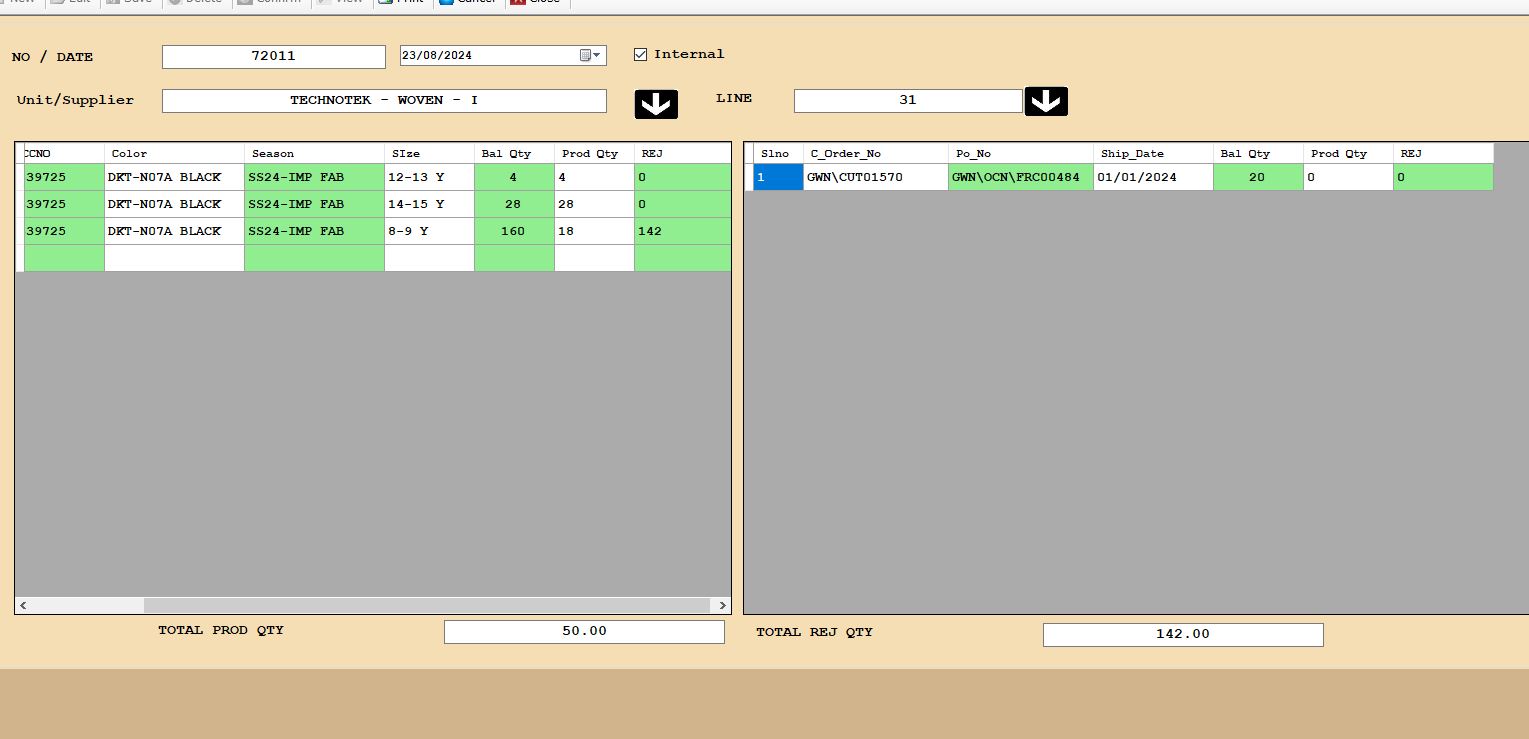Click the GWN\CUT01570 order number cell
The height and width of the screenshot is (739, 1529).
[x=874, y=177]
